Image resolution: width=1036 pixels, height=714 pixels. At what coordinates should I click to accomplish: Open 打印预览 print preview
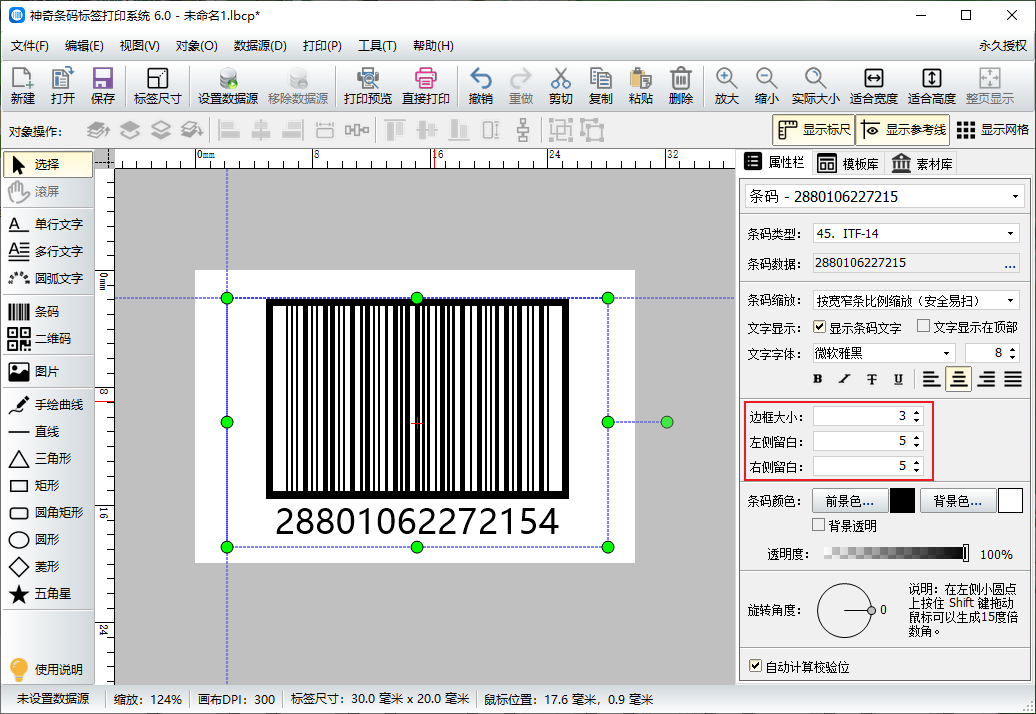coord(367,86)
